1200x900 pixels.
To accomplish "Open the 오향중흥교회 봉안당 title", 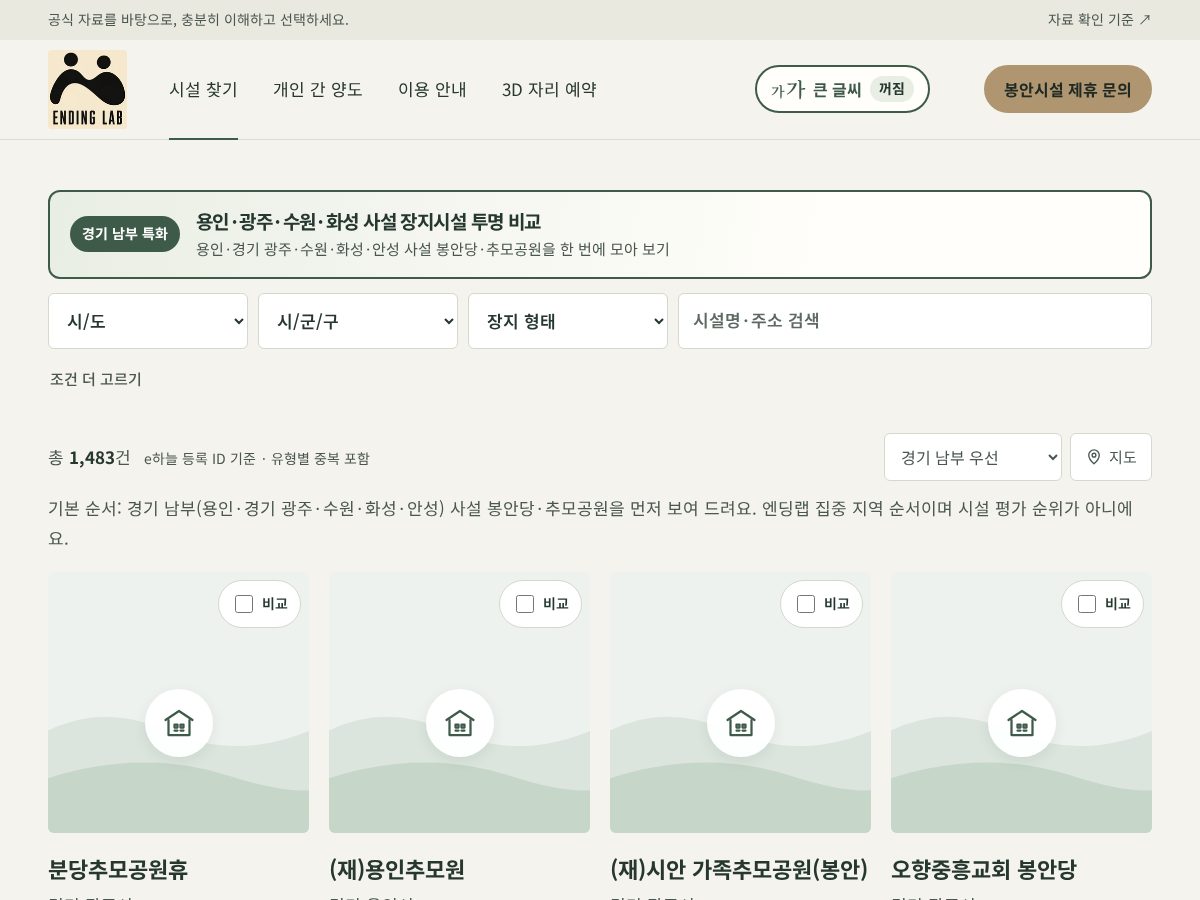I will 984,869.
